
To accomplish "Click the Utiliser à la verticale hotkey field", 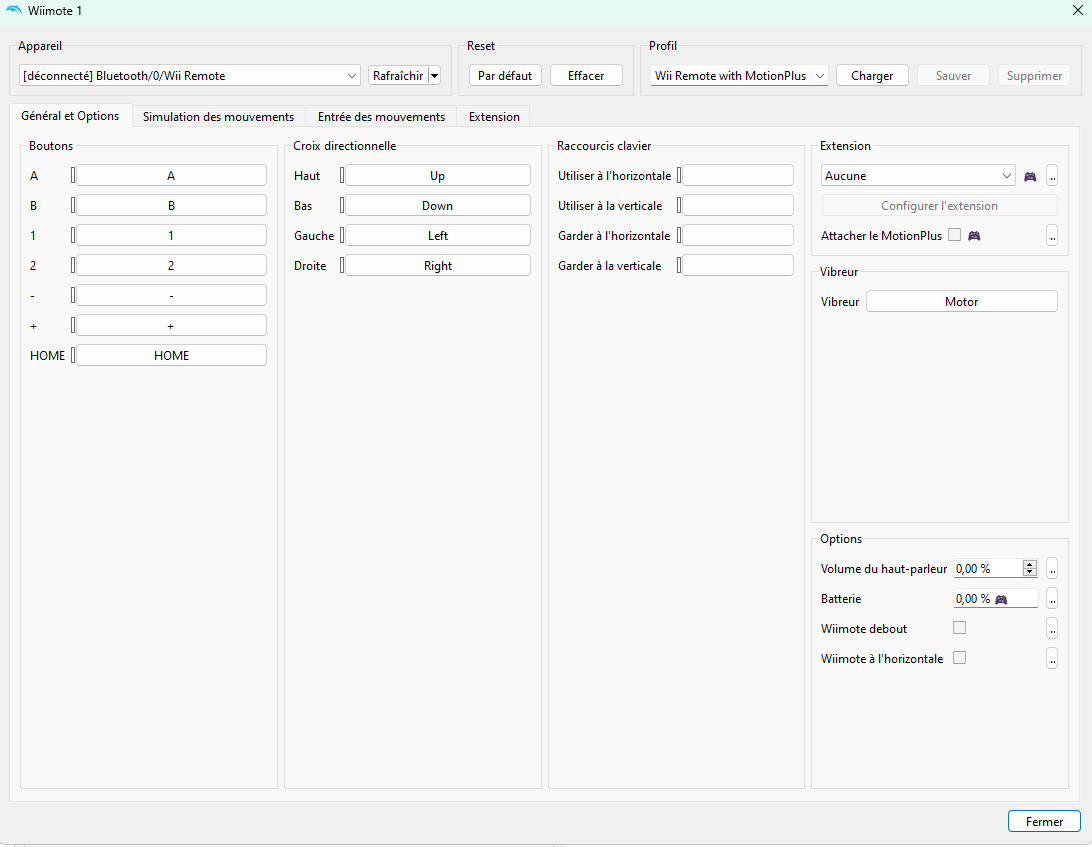I will point(738,205).
